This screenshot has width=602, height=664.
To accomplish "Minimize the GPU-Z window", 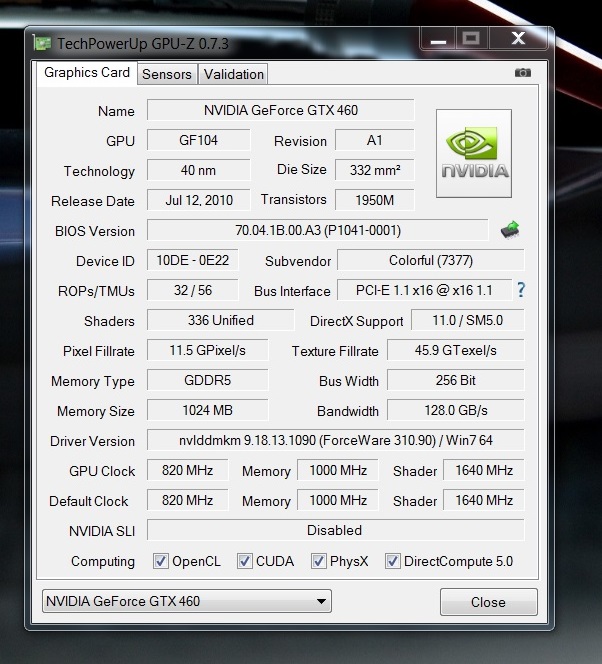I will coord(438,39).
